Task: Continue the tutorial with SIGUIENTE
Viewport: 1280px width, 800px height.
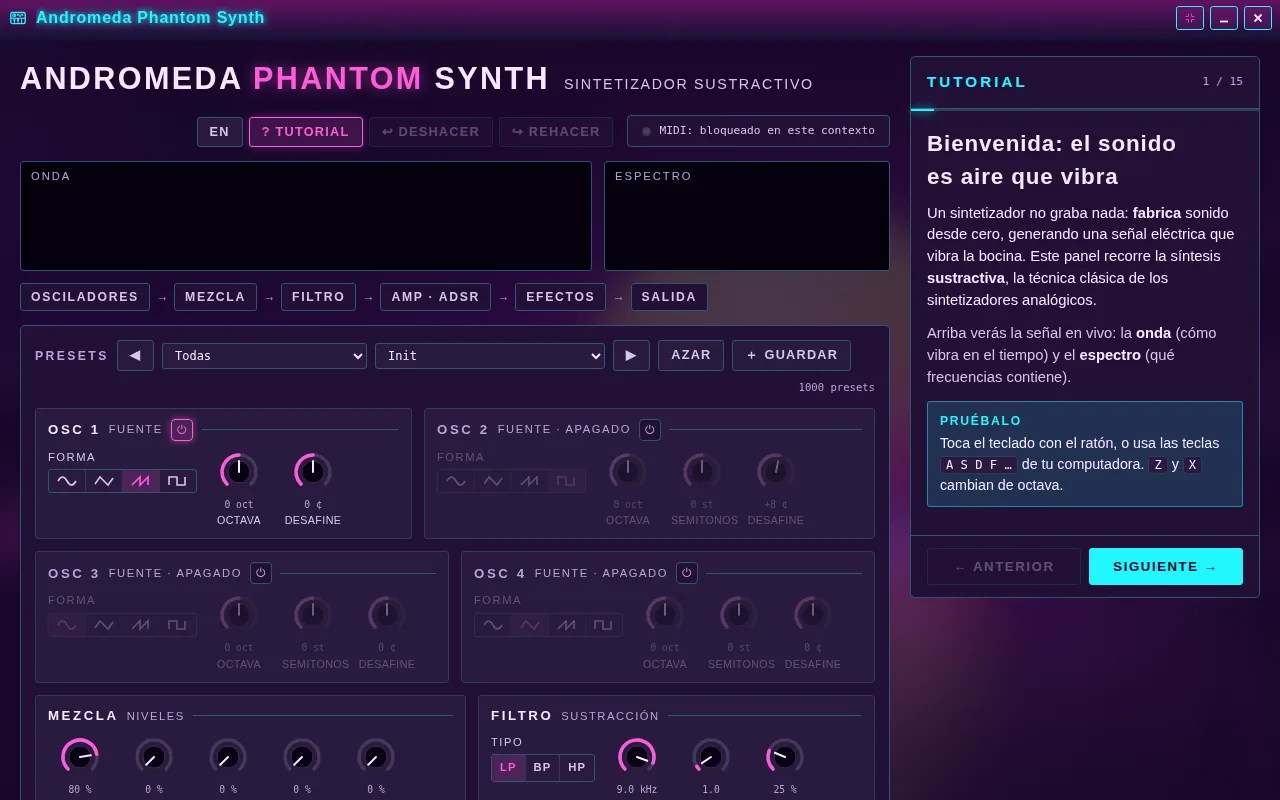Action: 1166,567
